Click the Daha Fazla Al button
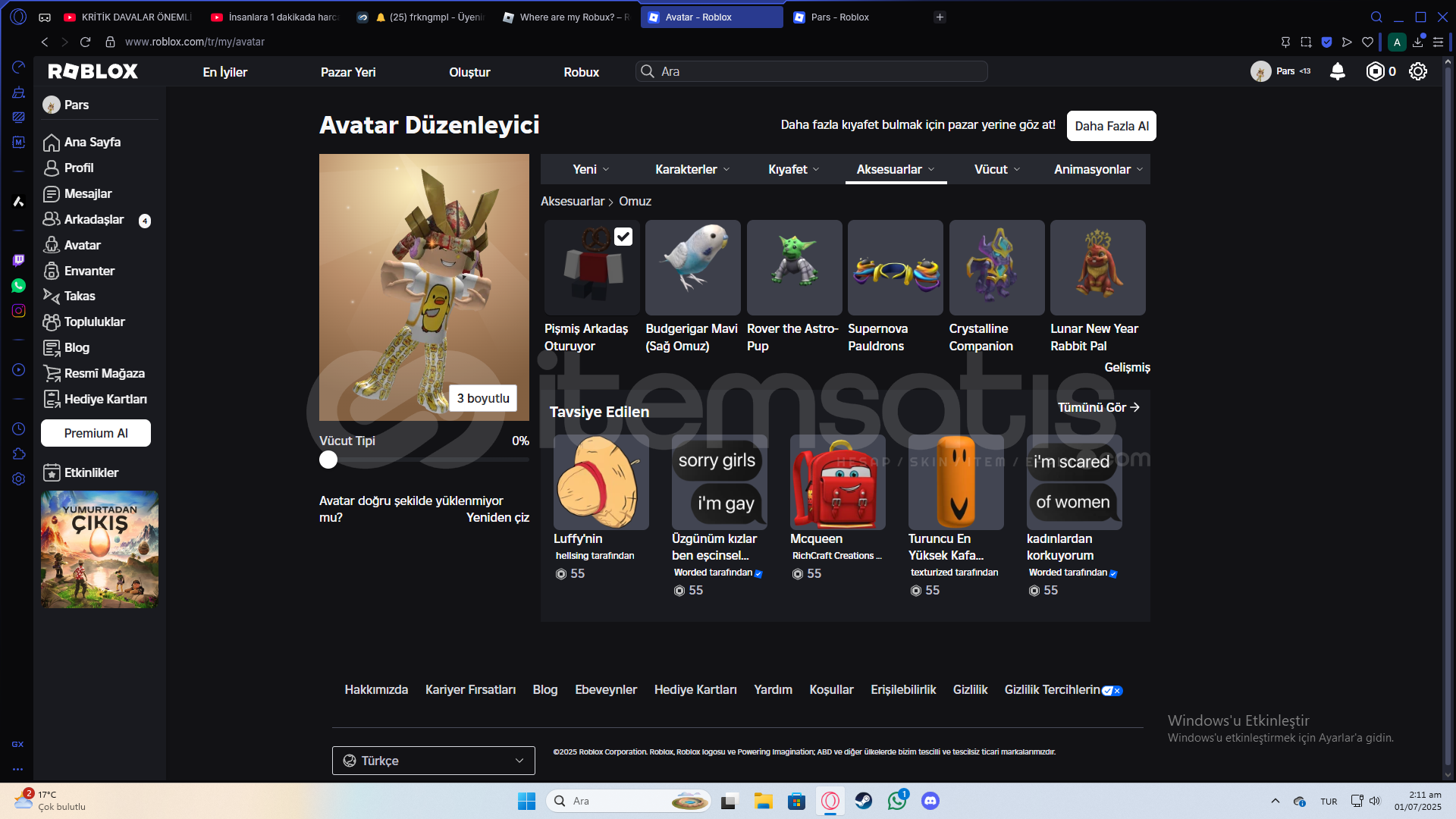The width and height of the screenshot is (1456, 819). pos(1112,126)
